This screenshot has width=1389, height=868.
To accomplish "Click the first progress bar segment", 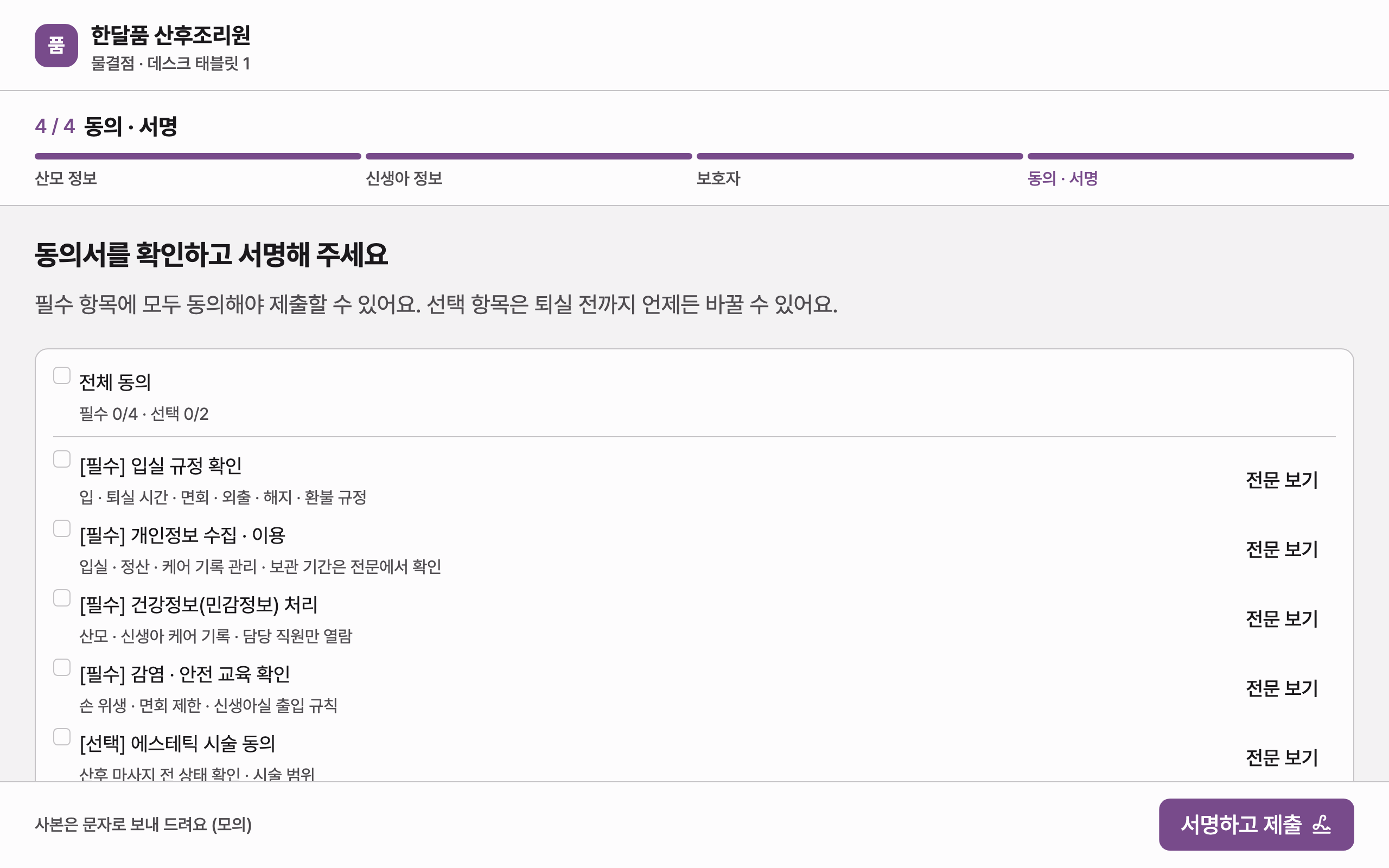I will pos(197,156).
